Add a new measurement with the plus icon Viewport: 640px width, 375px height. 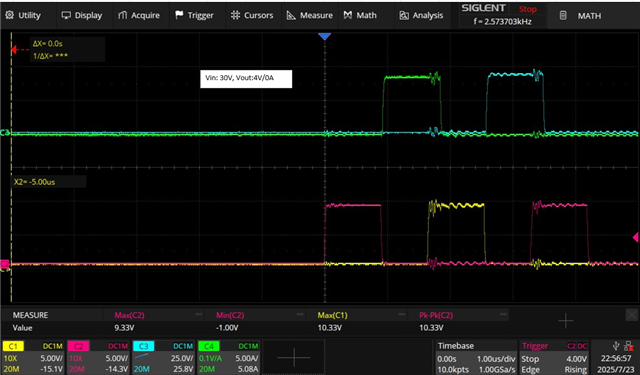pos(566,321)
